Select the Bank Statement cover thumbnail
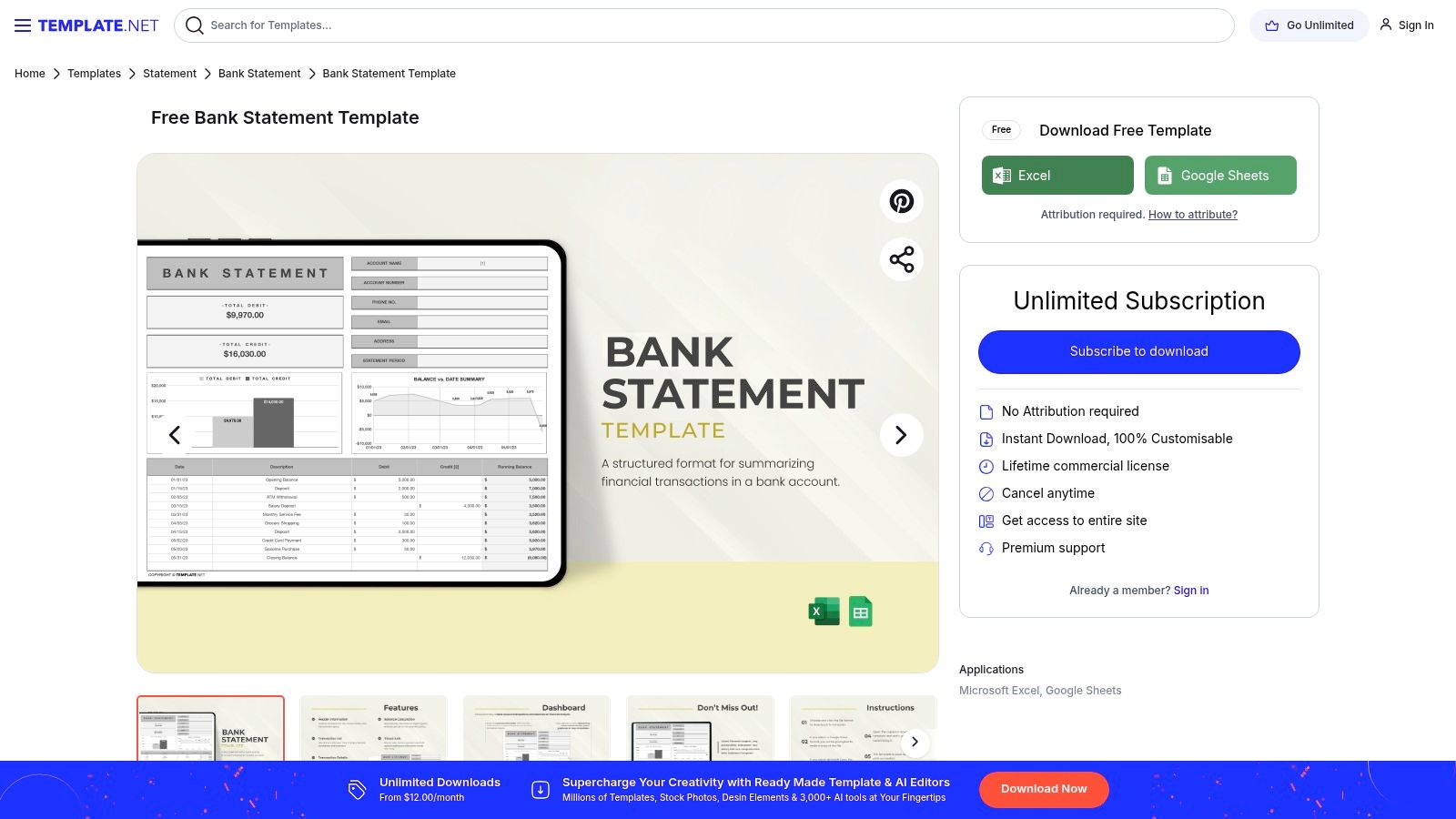Screen dimensions: 1456x819 pyautogui.click(x=210, y=729)
